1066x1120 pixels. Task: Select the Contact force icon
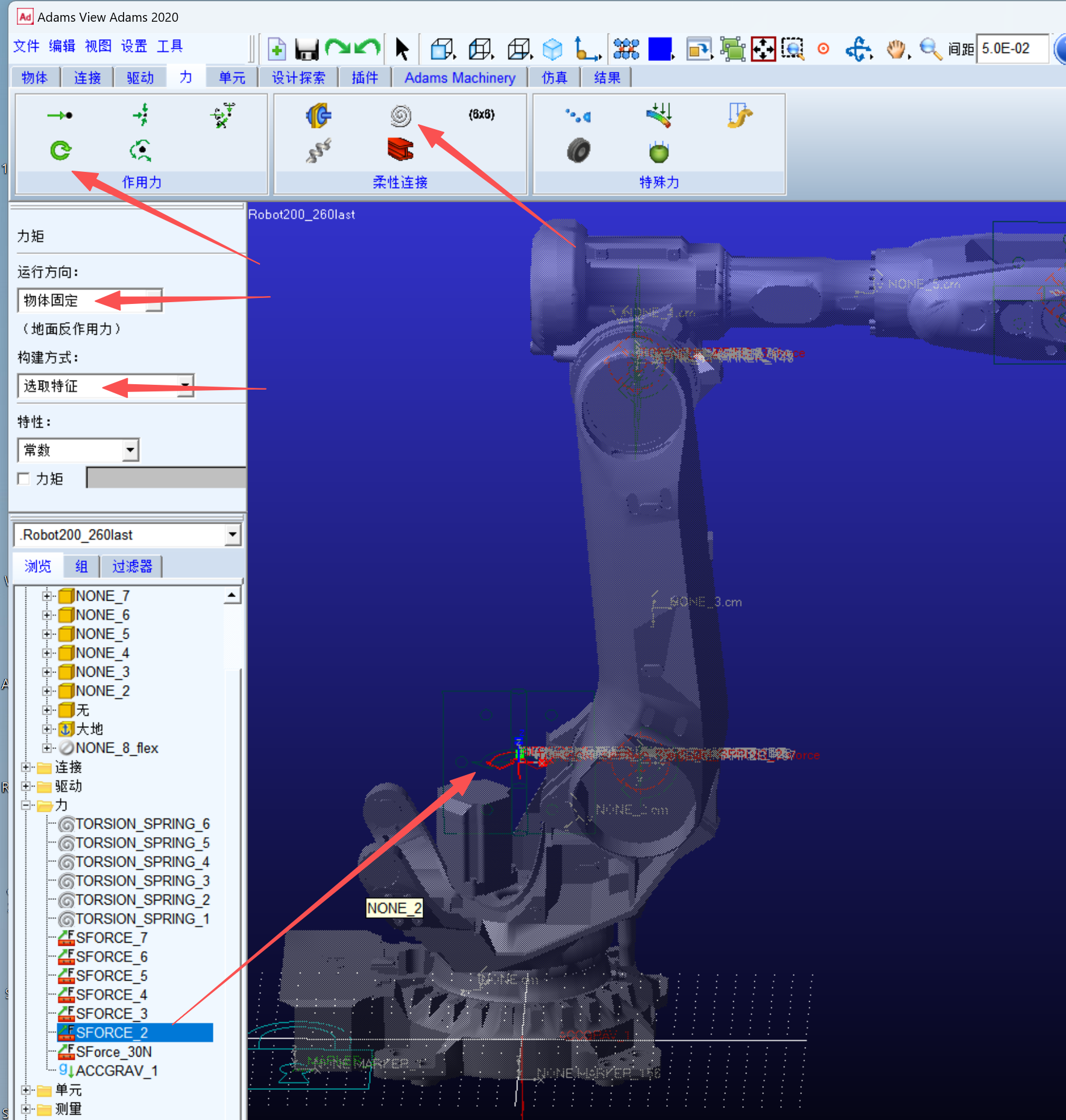click(578, 115)
